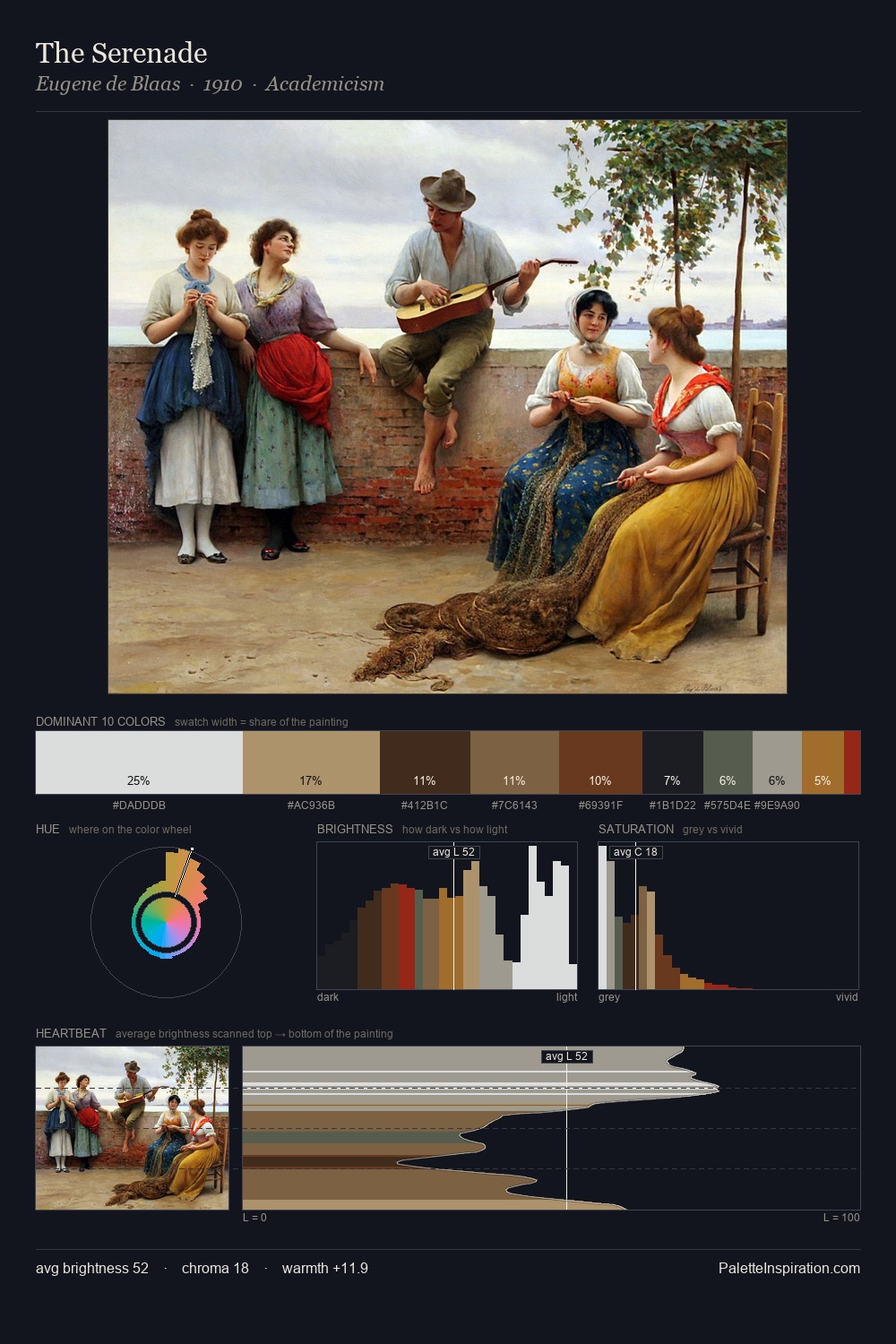Click the main Serenade painting image
Image resolution: width=896 pixels, height=1344 pixels.
[x=447, y=407]
